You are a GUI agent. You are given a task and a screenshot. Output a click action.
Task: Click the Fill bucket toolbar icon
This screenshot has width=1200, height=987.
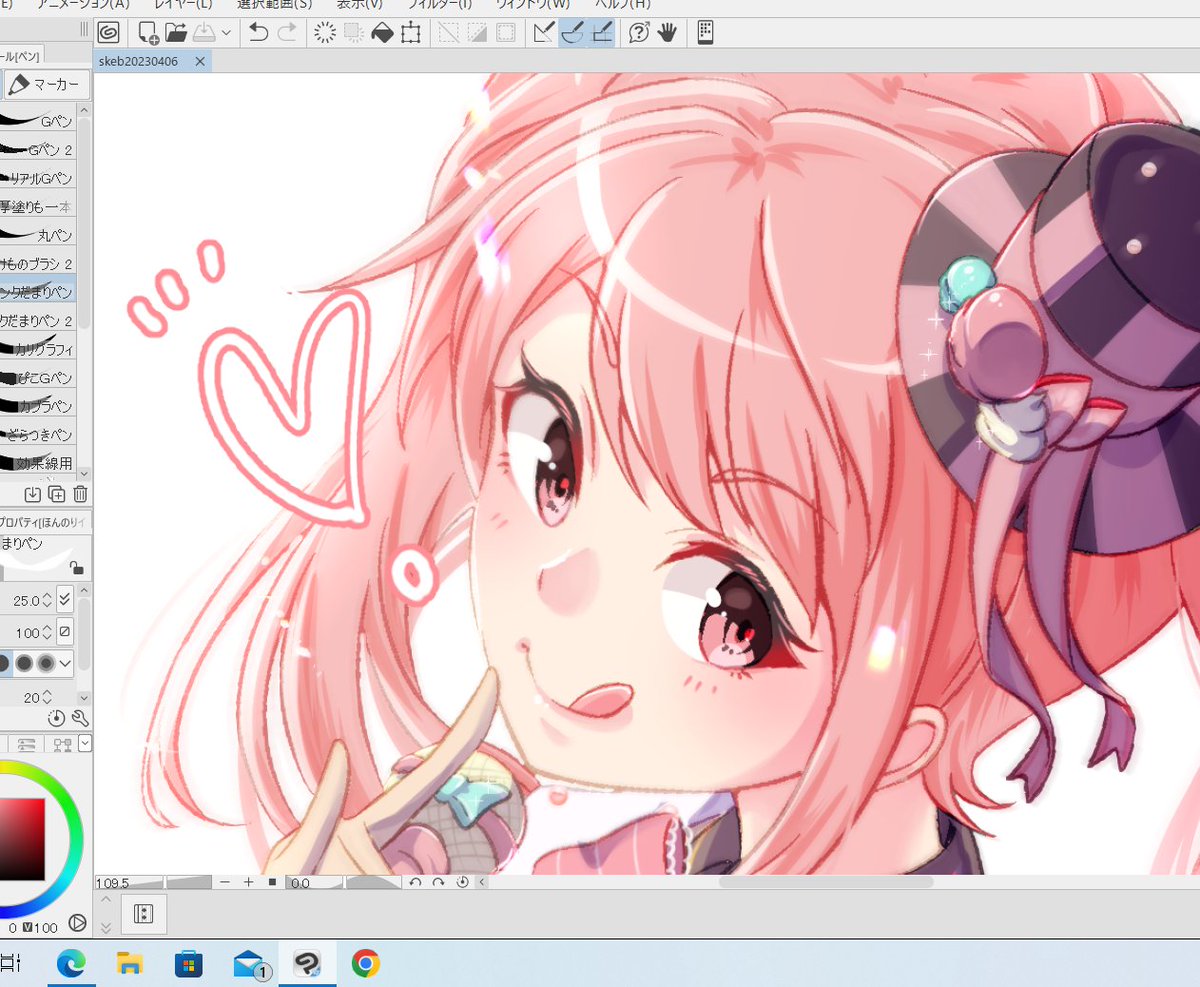(382, 33)
